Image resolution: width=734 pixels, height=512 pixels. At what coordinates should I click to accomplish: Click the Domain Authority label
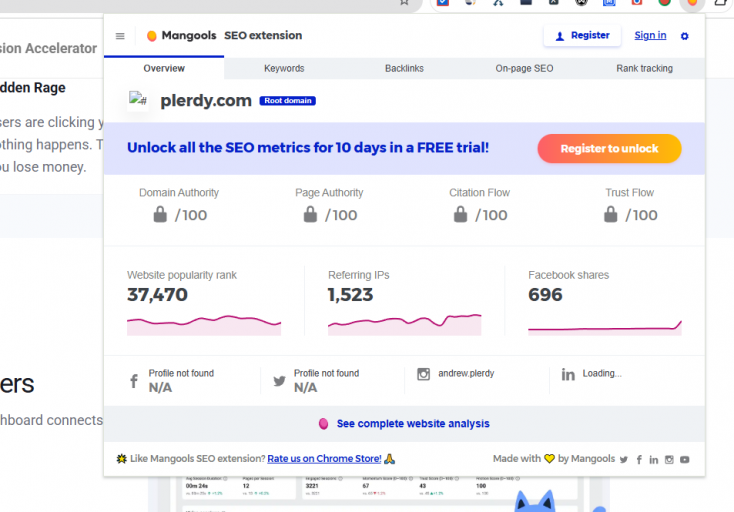[179, 193]
